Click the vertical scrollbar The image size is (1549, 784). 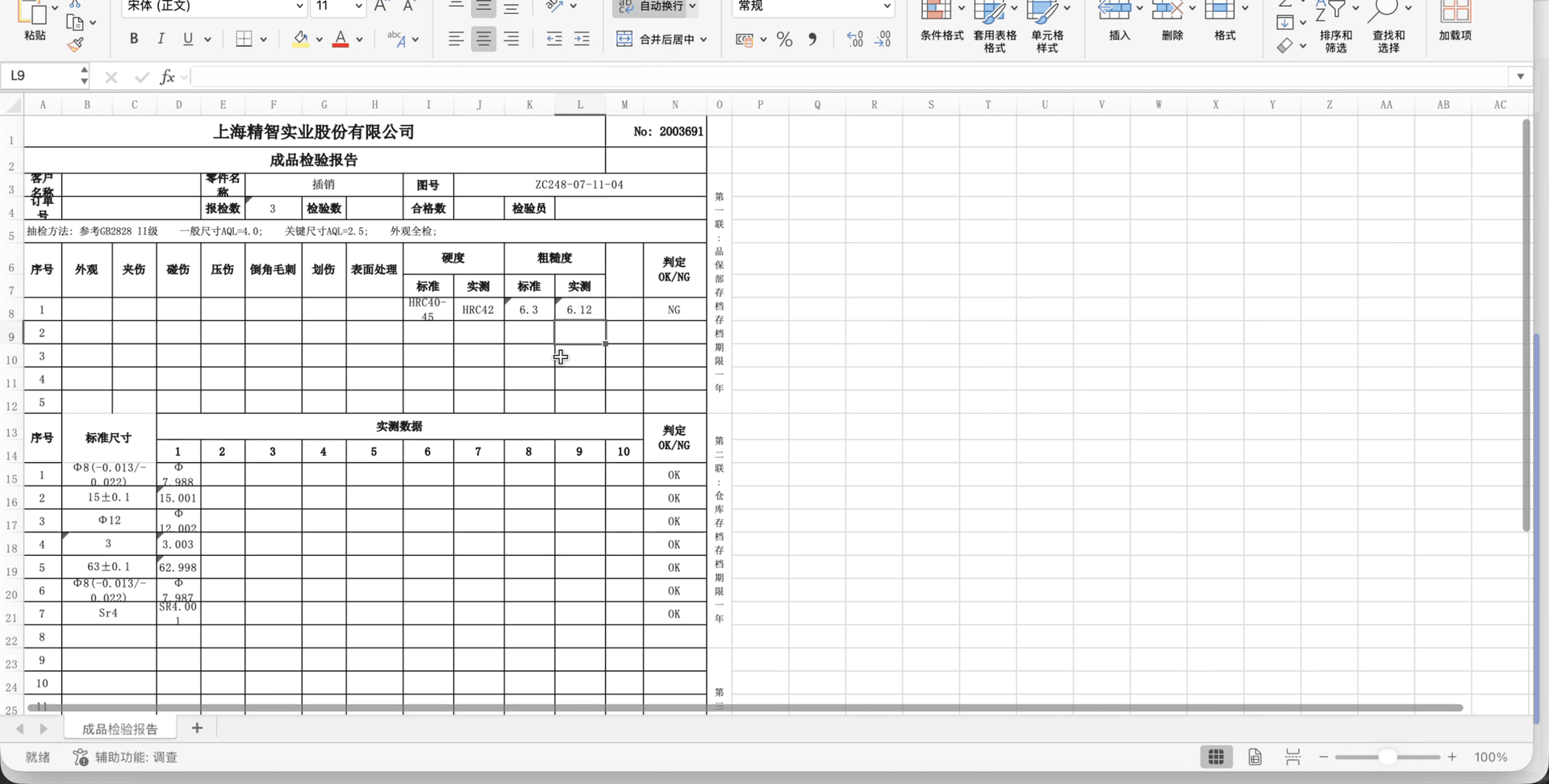(x=1526, y=326)
